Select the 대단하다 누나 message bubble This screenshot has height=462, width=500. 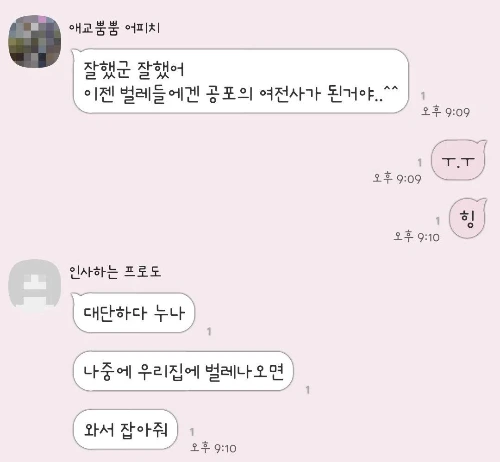[x=133, y=313]
